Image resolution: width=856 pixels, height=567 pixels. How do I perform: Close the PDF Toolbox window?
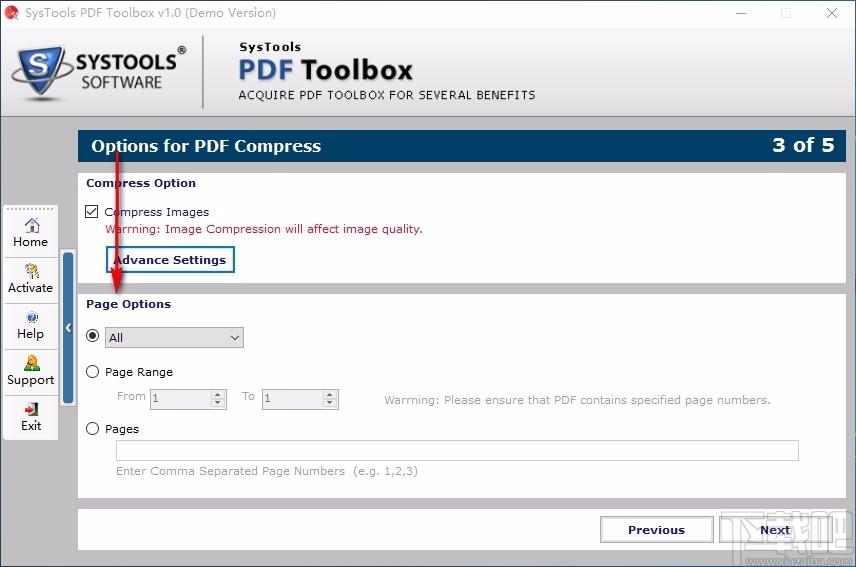[x=831, y=13]
